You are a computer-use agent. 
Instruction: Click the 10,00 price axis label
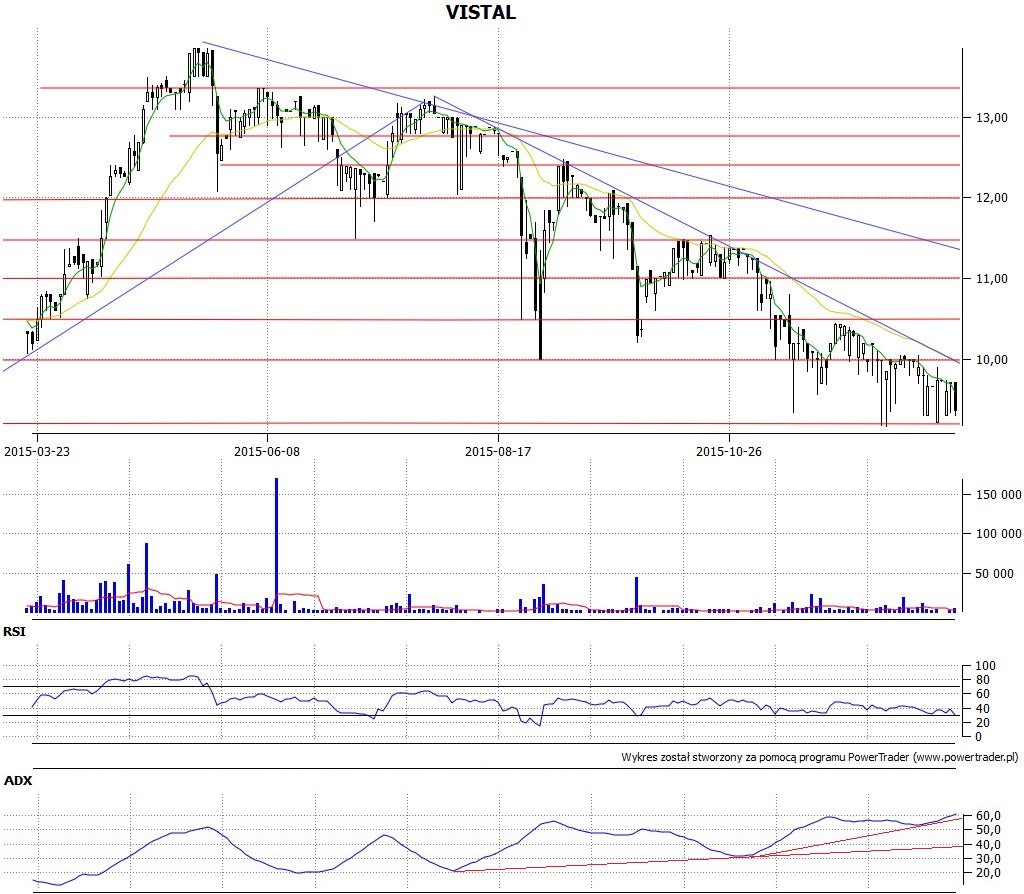point(992,360)
